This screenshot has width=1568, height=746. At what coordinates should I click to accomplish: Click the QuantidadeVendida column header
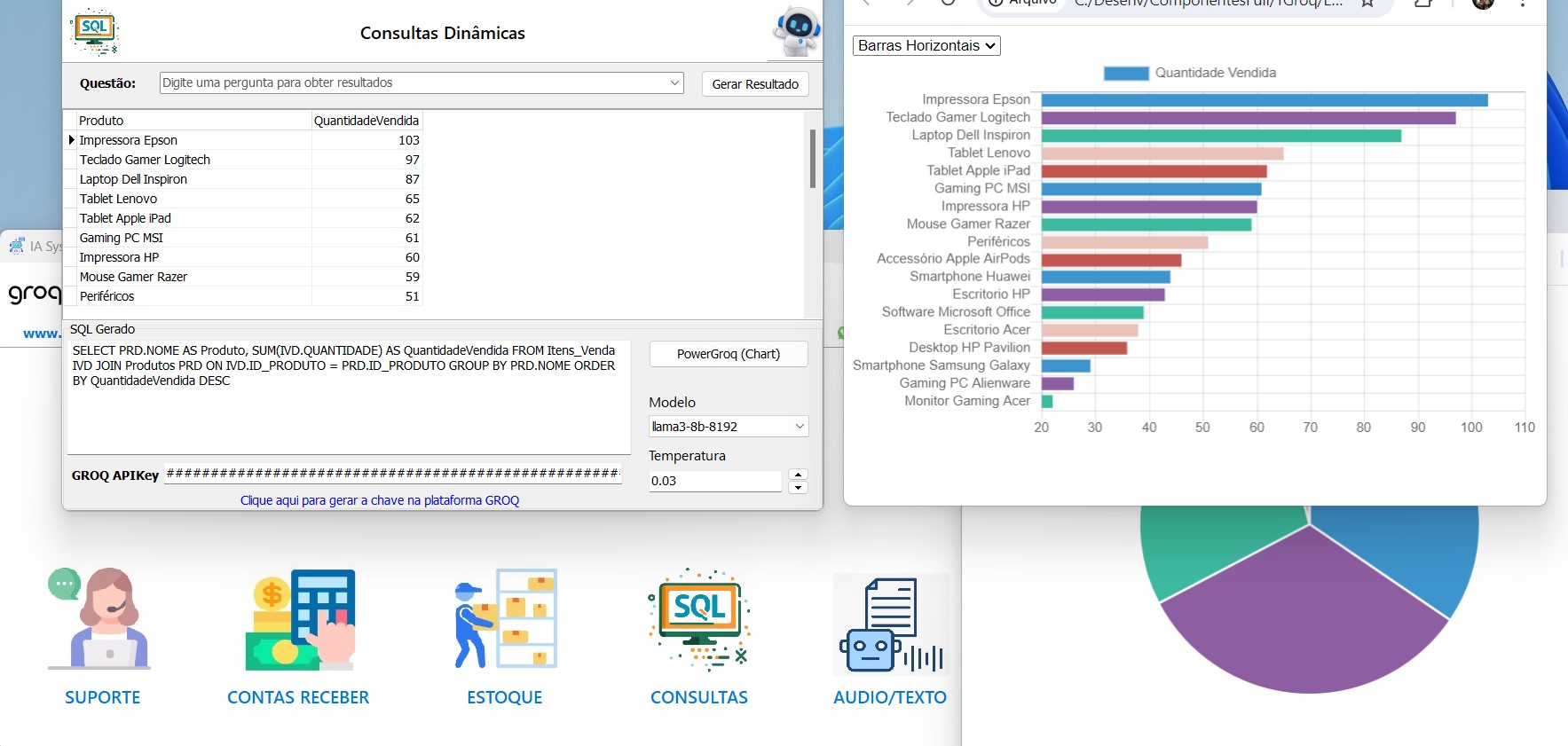[x=366, y=120]
